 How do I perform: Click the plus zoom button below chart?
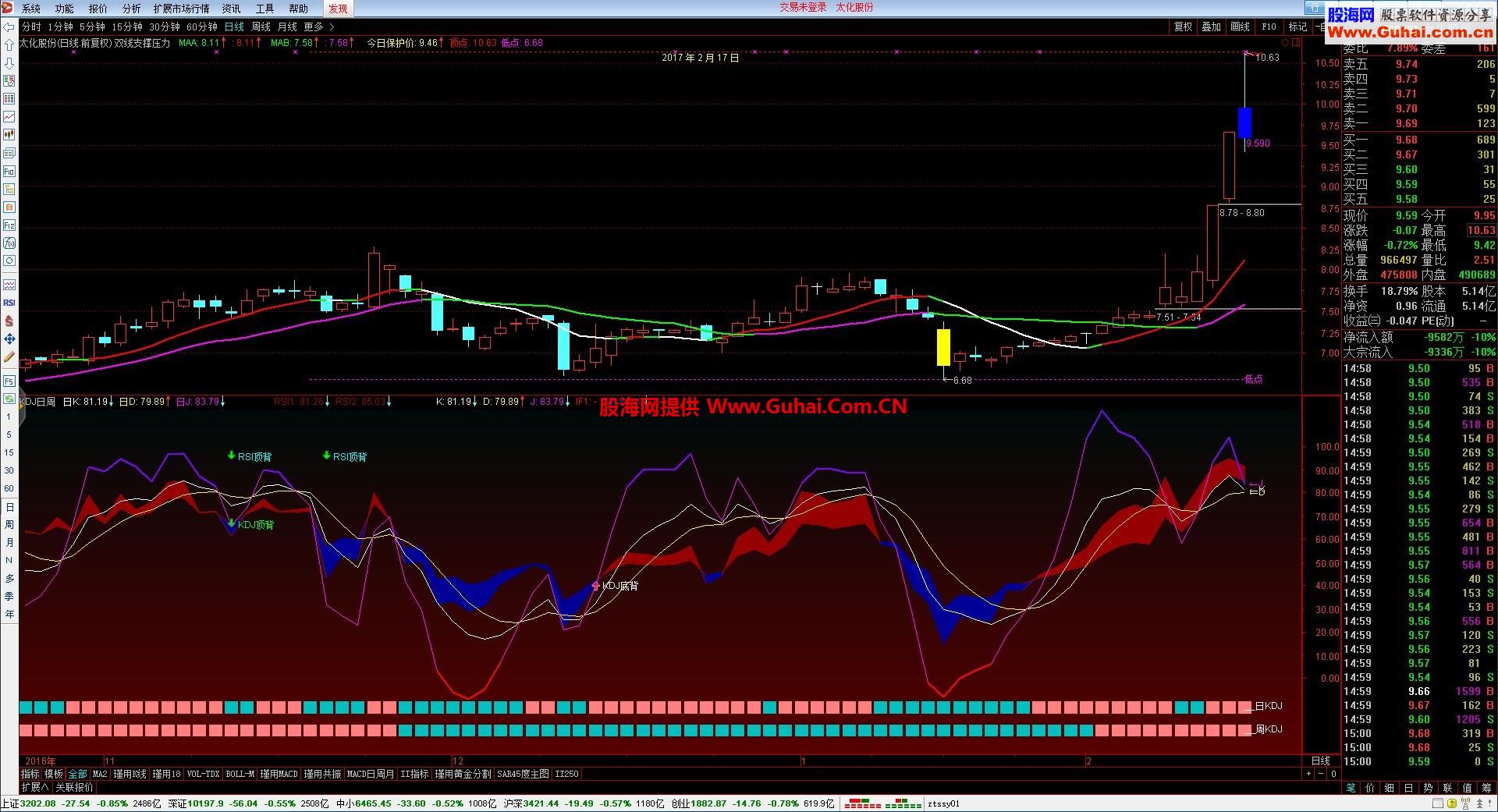pos(1308,774)
